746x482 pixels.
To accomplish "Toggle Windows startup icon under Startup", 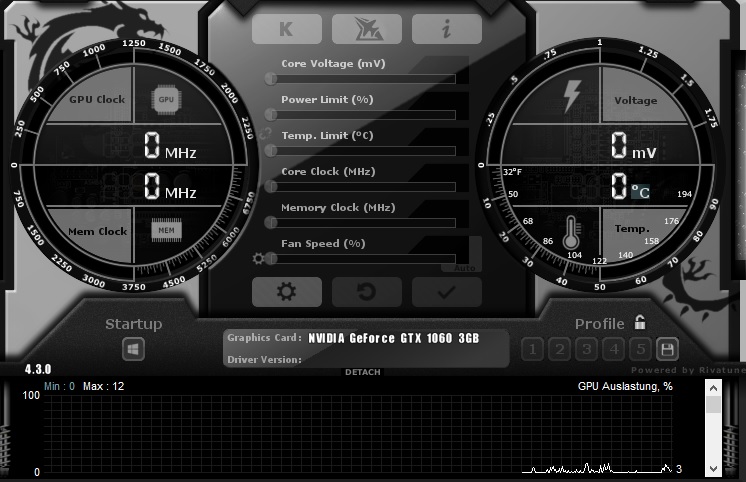I will (x=133, y=350).
